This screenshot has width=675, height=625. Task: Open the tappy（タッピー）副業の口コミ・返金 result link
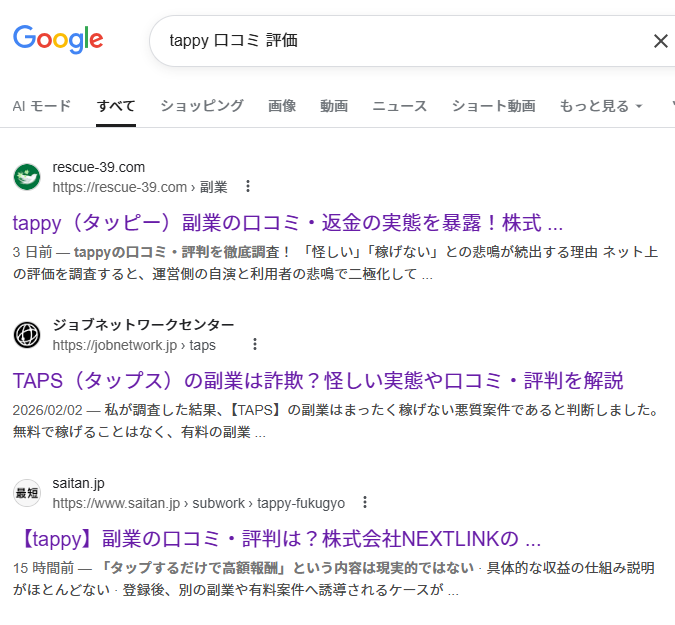[288, 223]
